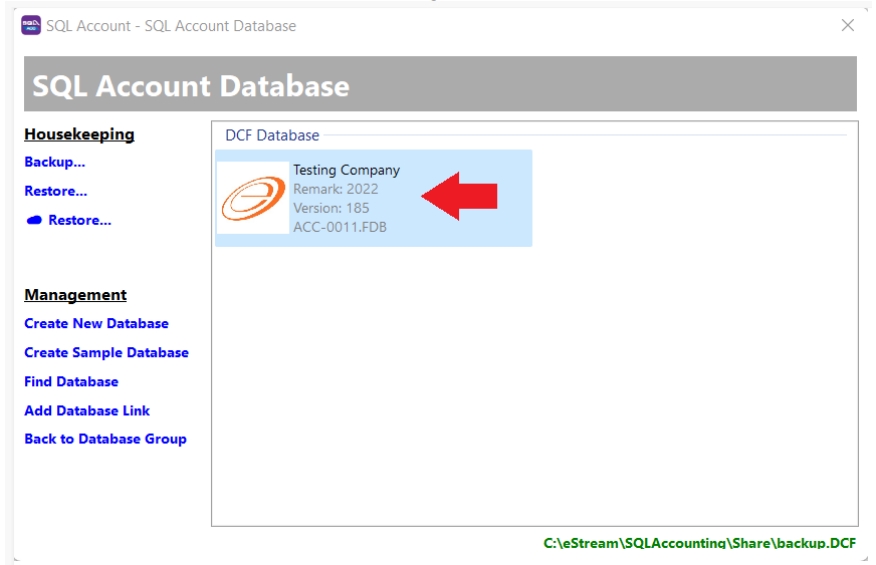Click the green backup.DCF file path
Viewport: 876px width, 565px height.
click(x=699, y=543)
